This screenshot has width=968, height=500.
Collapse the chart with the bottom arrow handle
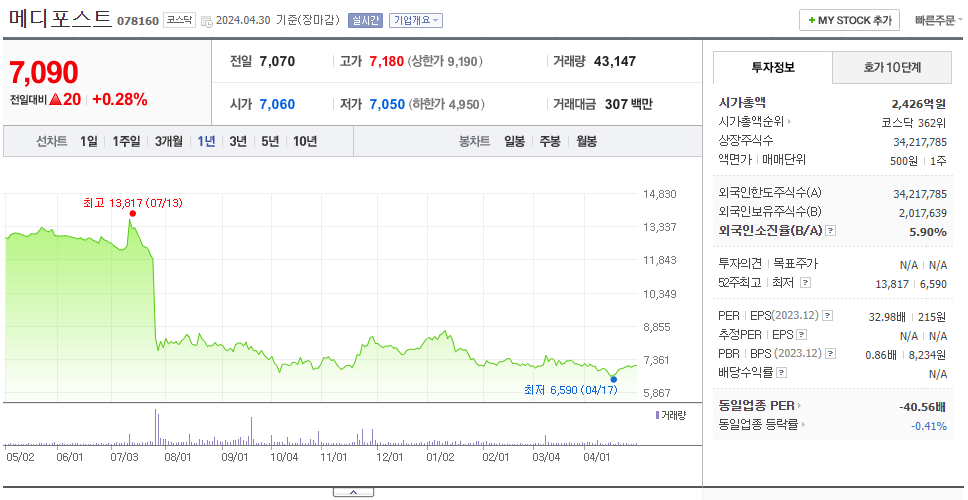353,492
